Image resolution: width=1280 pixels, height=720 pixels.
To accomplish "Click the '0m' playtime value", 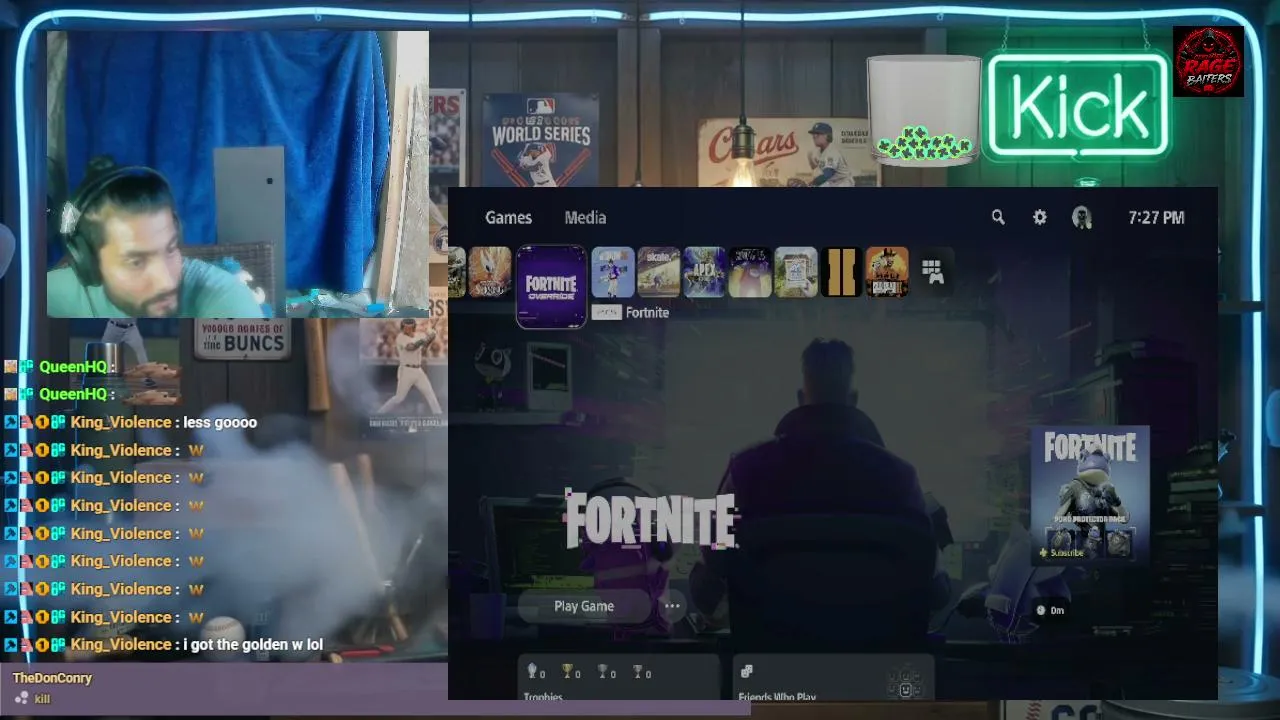I will point(1058,610).
